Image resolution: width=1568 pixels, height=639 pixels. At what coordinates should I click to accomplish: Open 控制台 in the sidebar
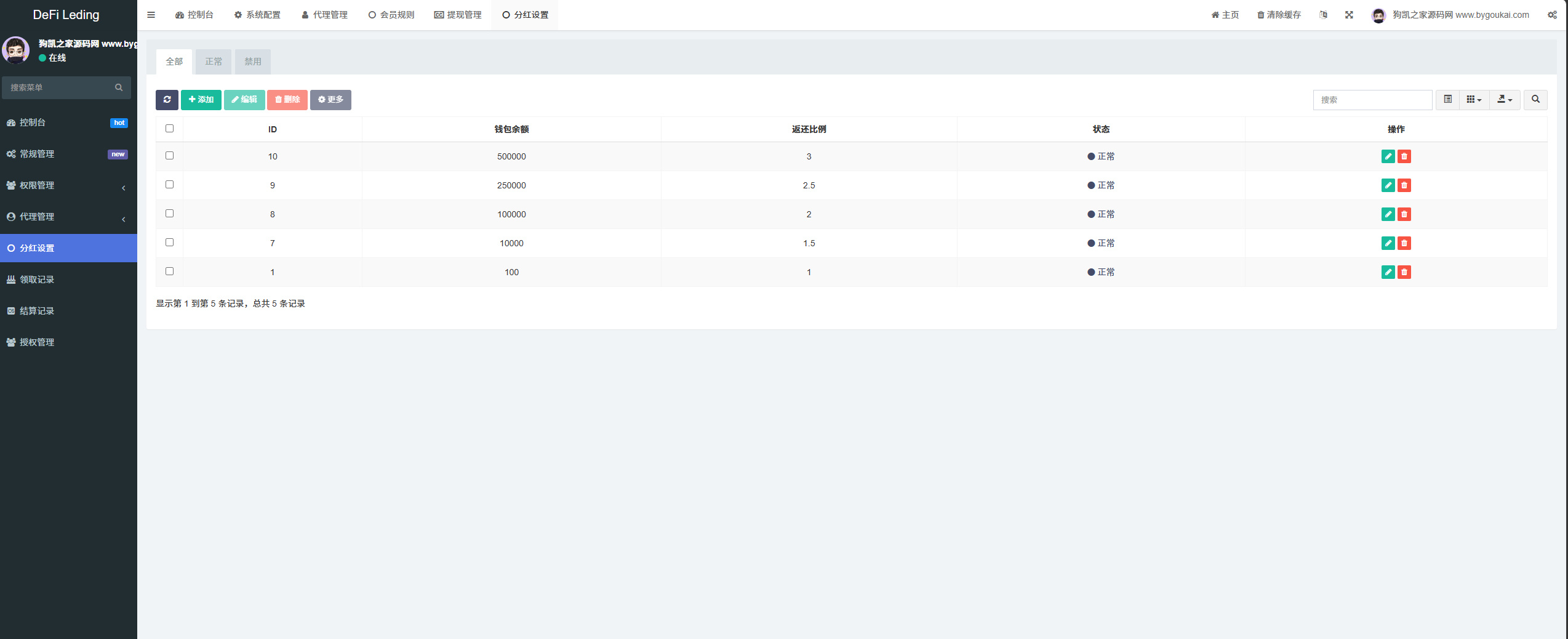pos(68,123)
